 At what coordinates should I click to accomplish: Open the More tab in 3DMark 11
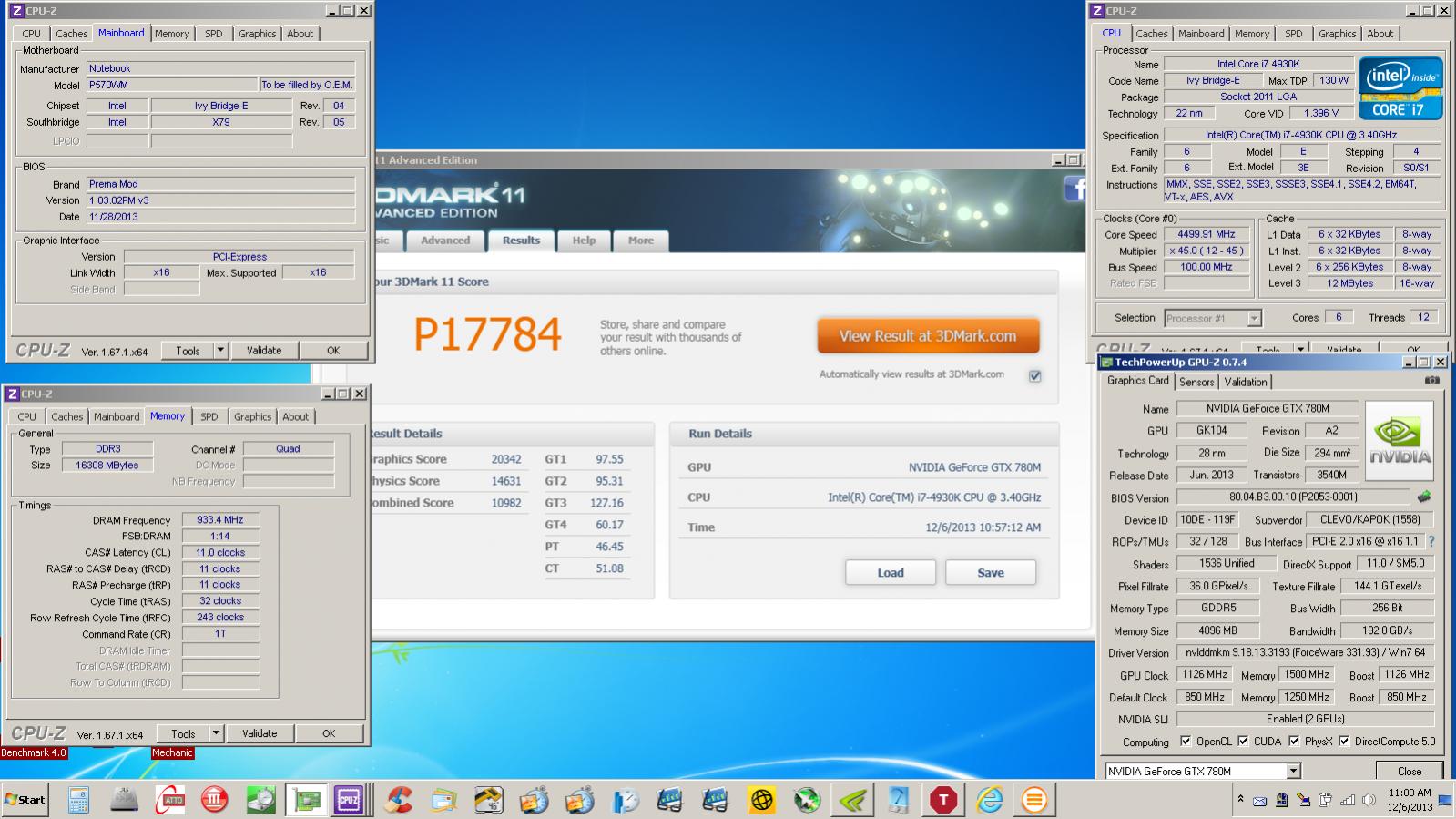640,241
